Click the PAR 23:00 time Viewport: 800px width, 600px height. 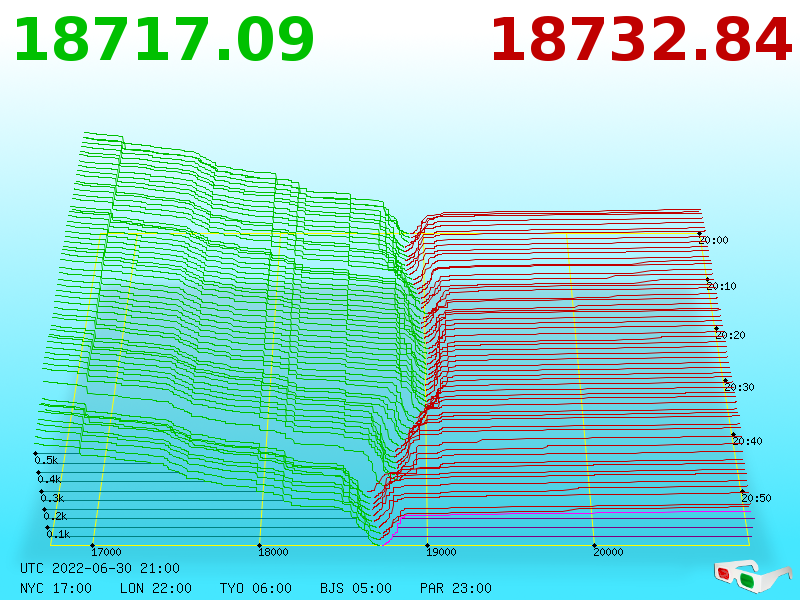456,588
